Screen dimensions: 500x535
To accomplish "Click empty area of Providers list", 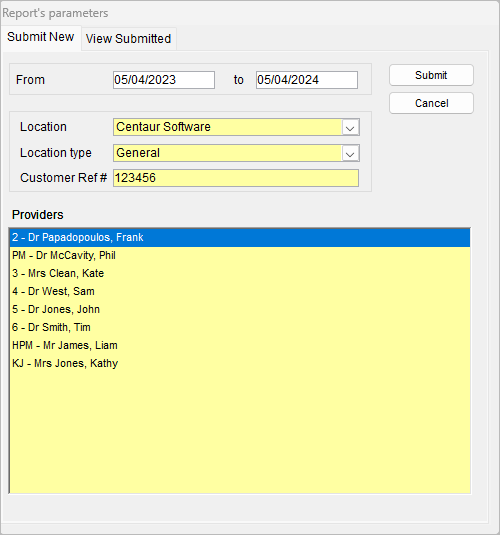I will pos(240,433).
